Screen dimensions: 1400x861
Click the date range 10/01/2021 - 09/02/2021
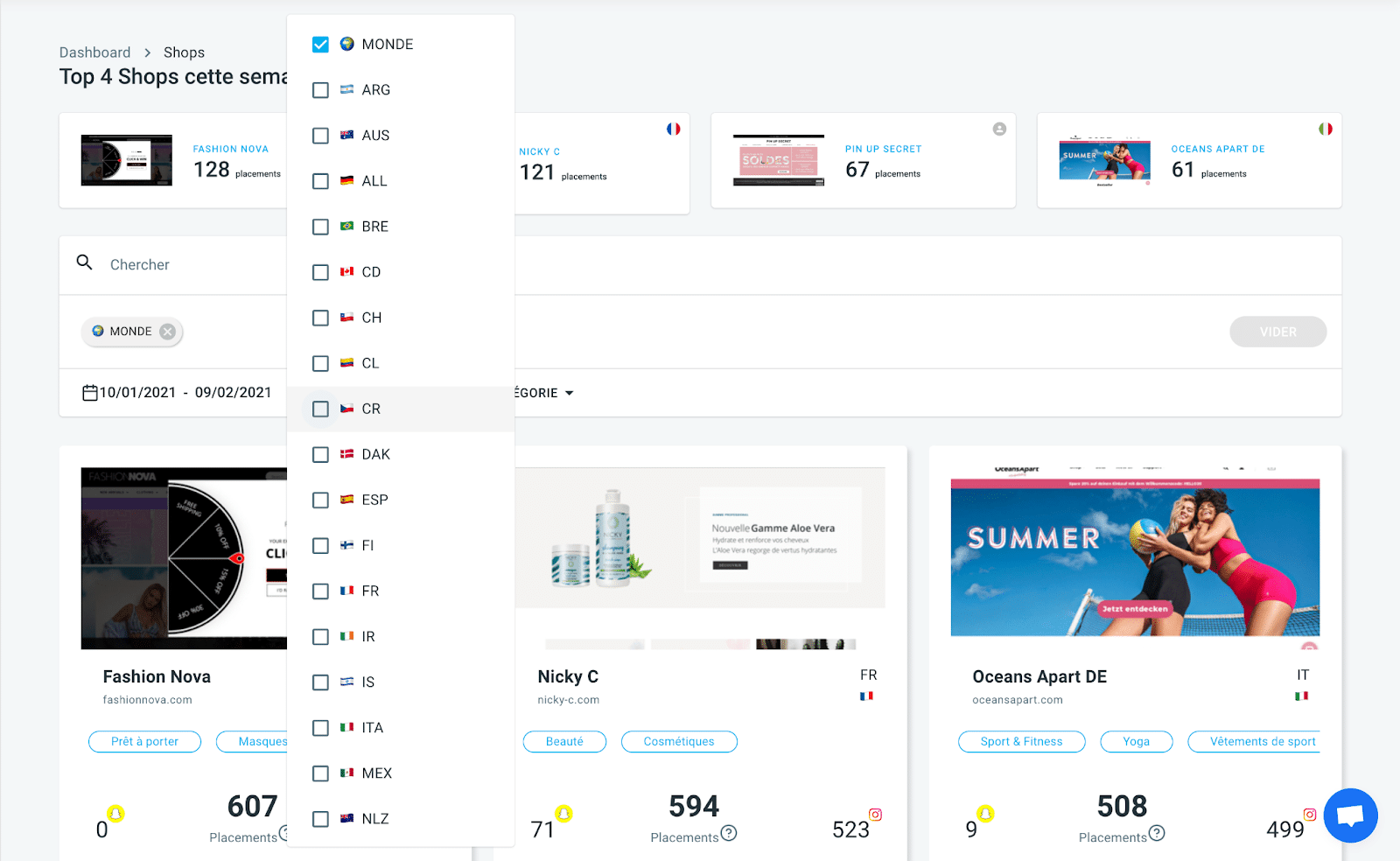click(185, 393)
